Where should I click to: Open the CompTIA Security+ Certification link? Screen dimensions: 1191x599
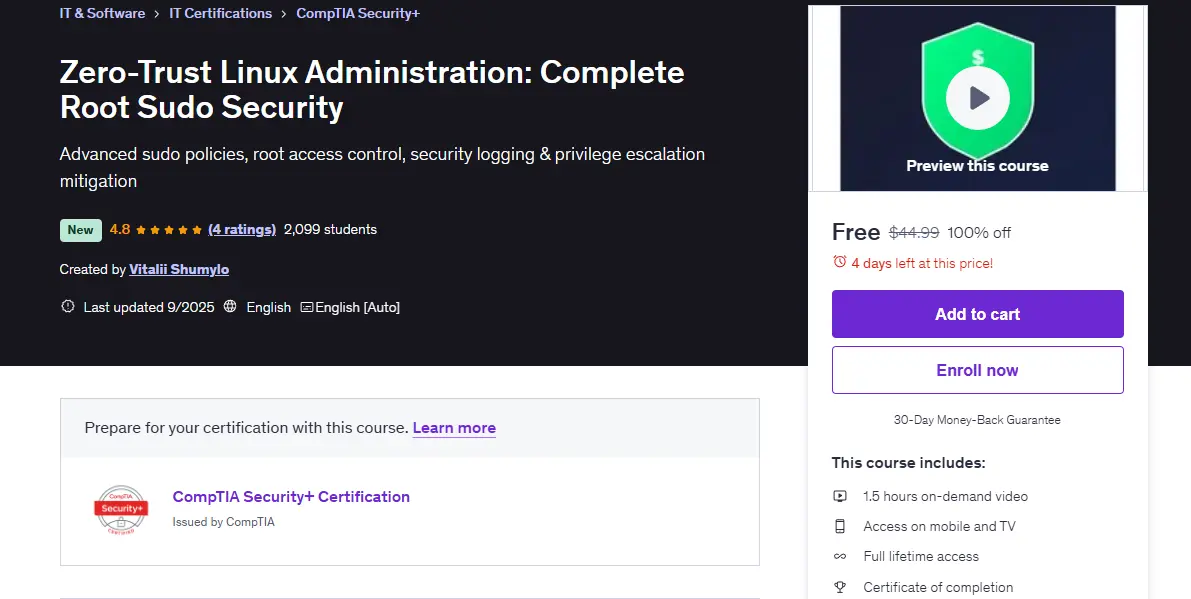(291, 497)
